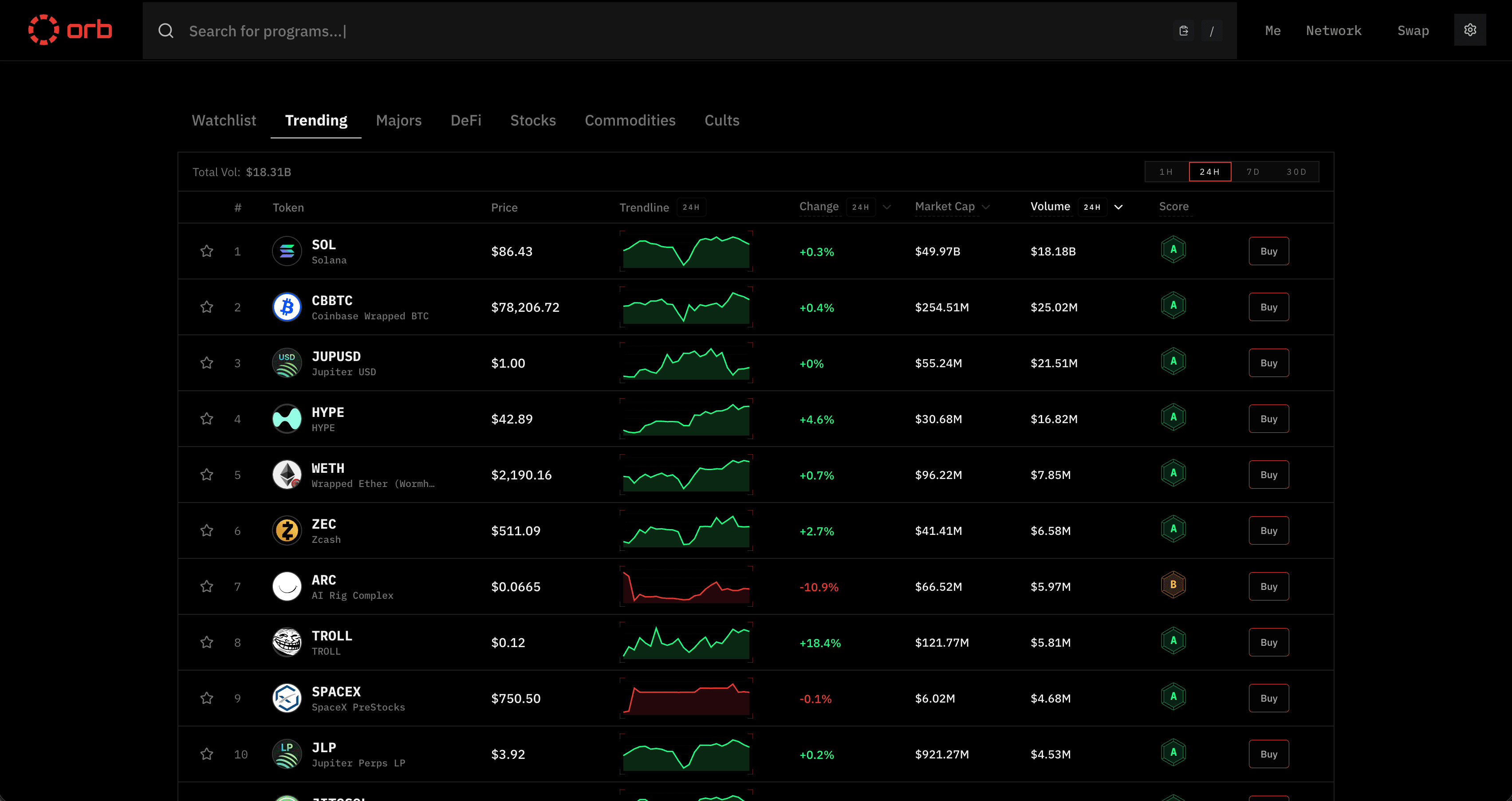
Task: Switch to the Stocks tab
Action: click(x=533, y=120)
